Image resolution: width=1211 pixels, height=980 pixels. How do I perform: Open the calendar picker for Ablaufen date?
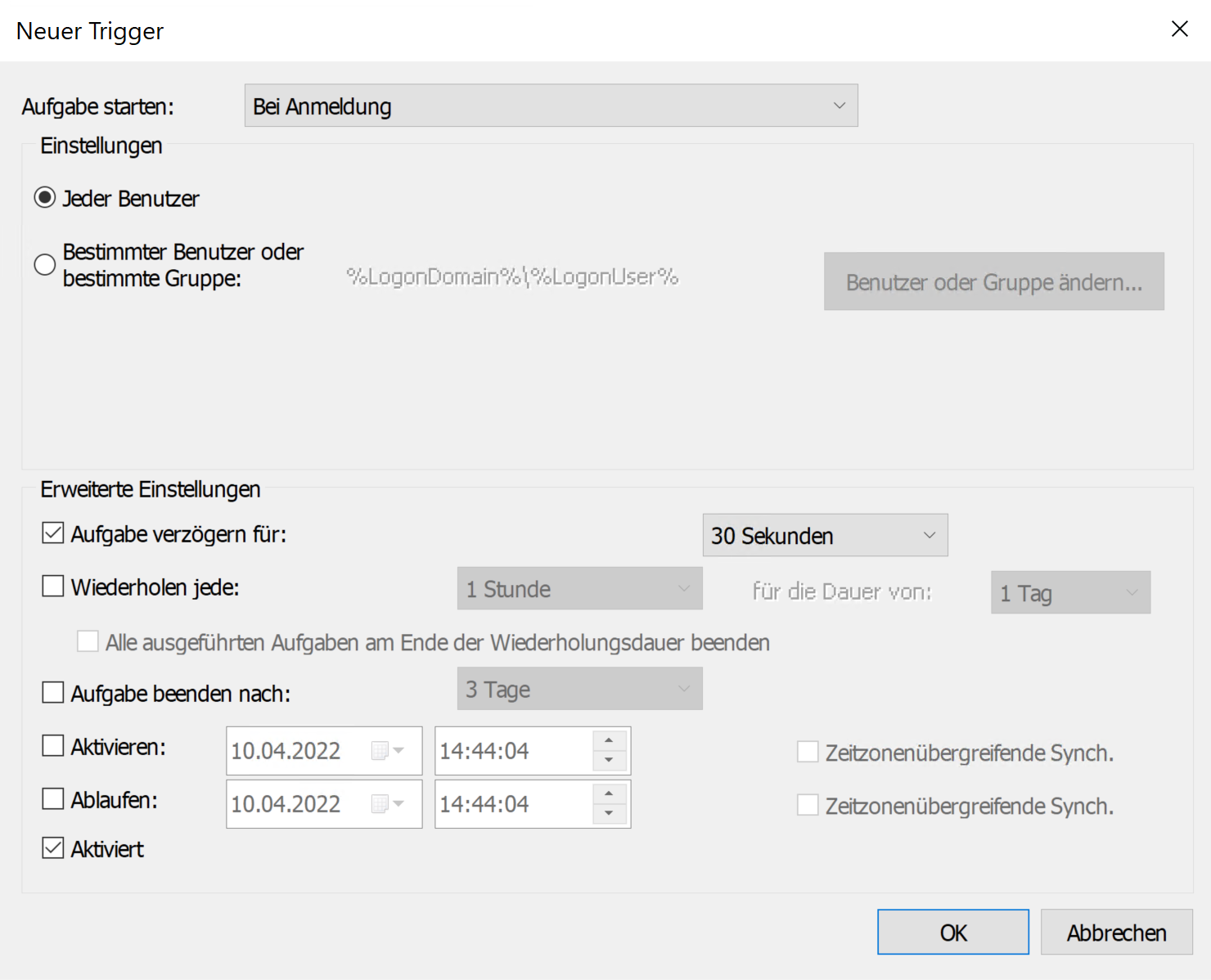pos(388,804)
